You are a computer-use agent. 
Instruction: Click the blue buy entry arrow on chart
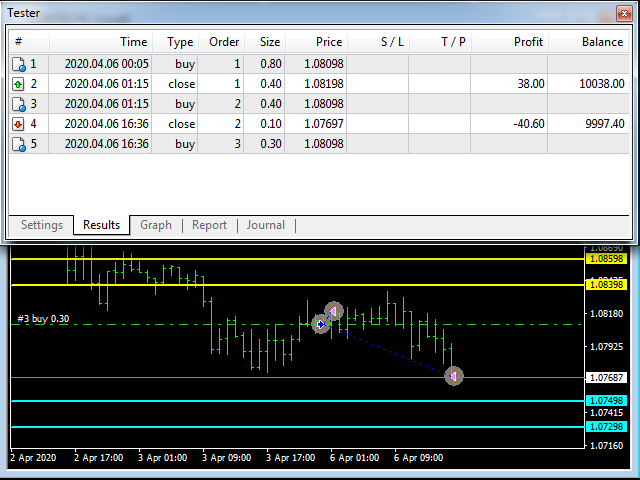click(x=321, y=324)
